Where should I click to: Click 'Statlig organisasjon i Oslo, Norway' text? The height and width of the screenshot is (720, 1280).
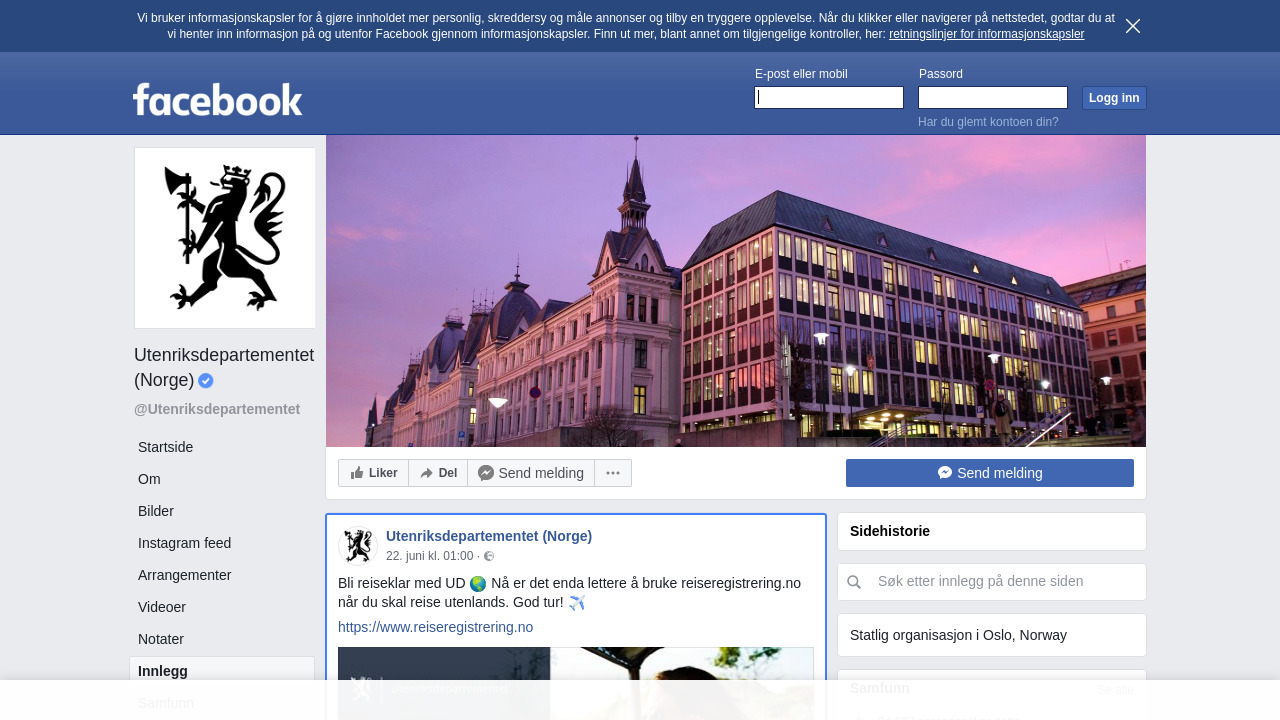958,635
